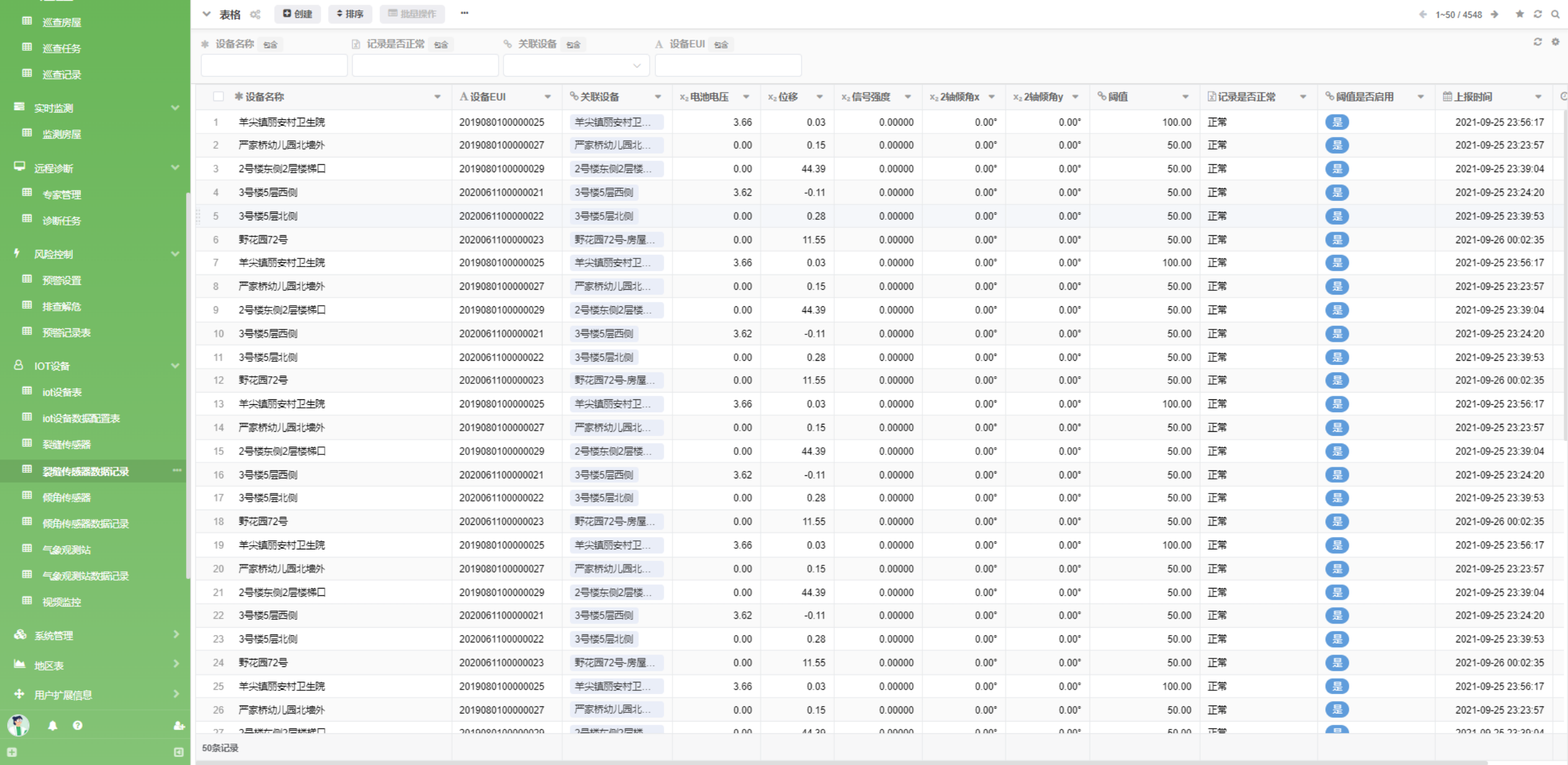Collapse sidebar using bottom toggle icon
The width and height of the screenshot is (1568, 765).
[x=179, y=752]
